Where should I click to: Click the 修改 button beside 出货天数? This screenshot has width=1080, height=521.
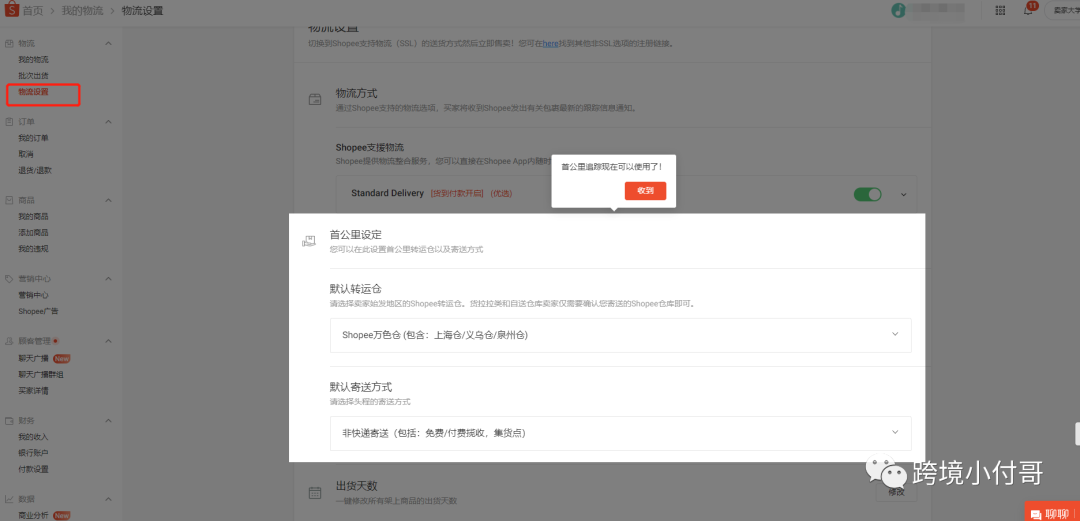pos(896,492)
